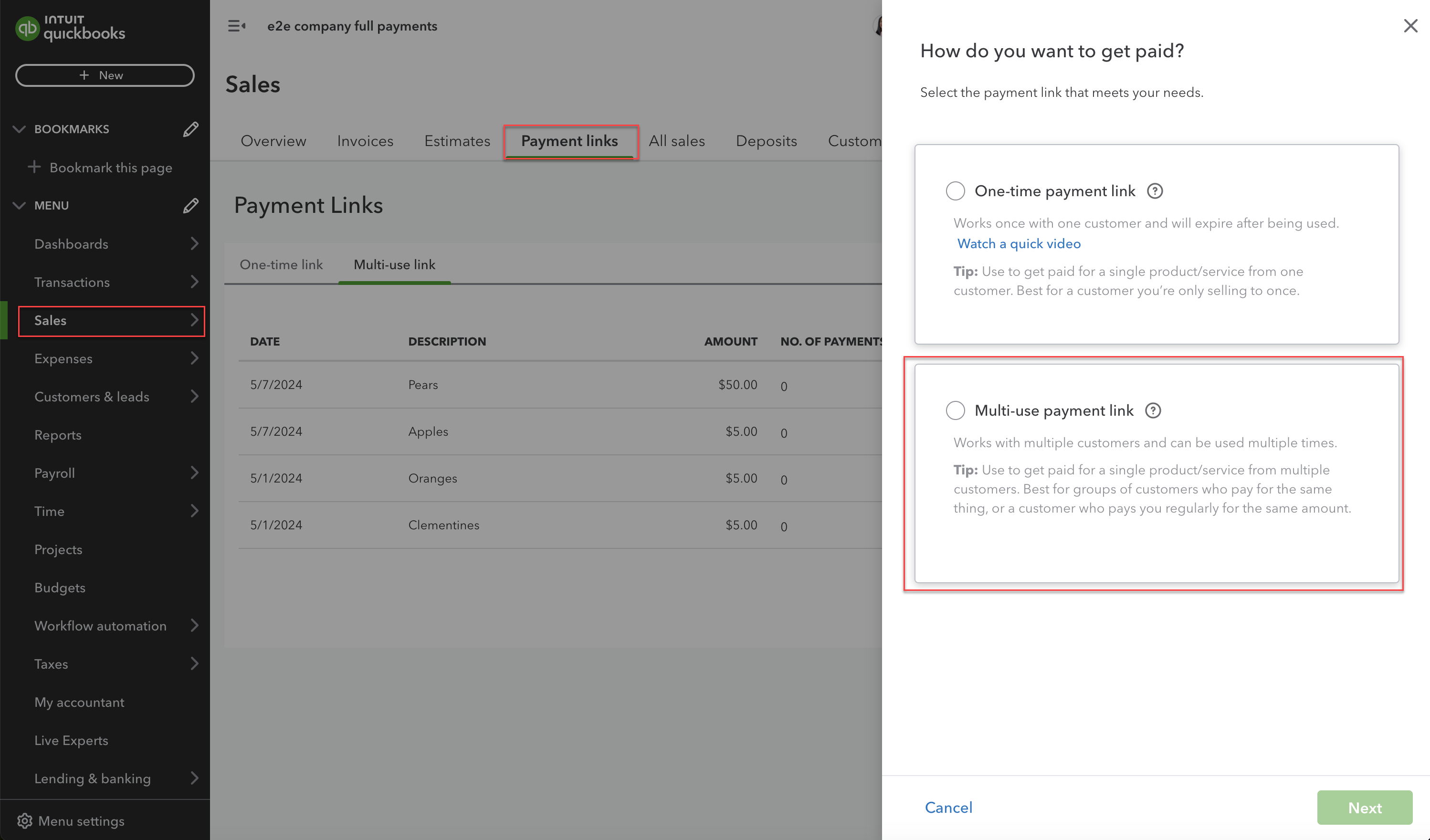This screenshot has height=840, width=1430.
Task: Expand Taxes submenu arrow
Action: [195, 663]
